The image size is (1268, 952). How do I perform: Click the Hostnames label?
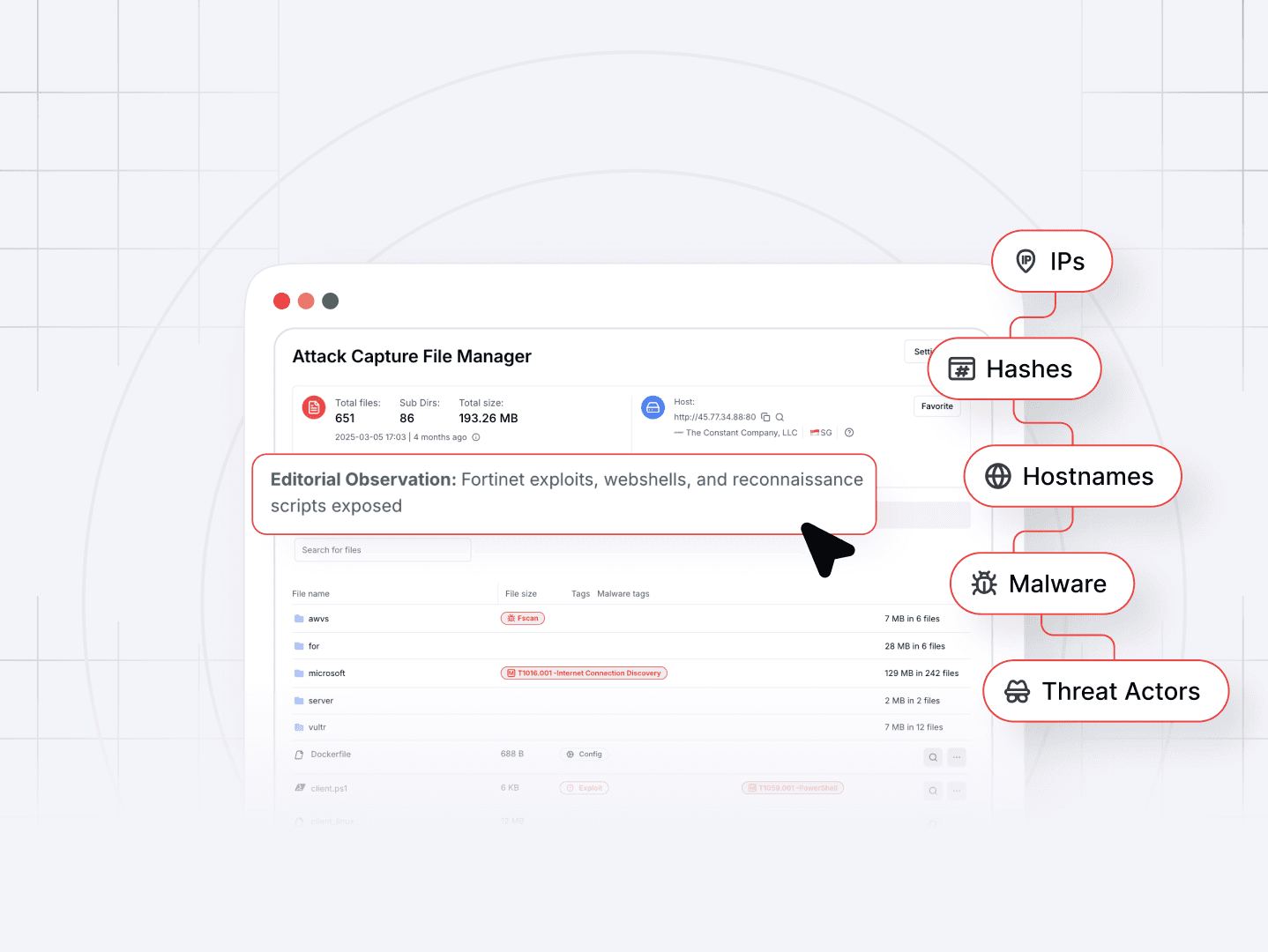(1088, 476)
